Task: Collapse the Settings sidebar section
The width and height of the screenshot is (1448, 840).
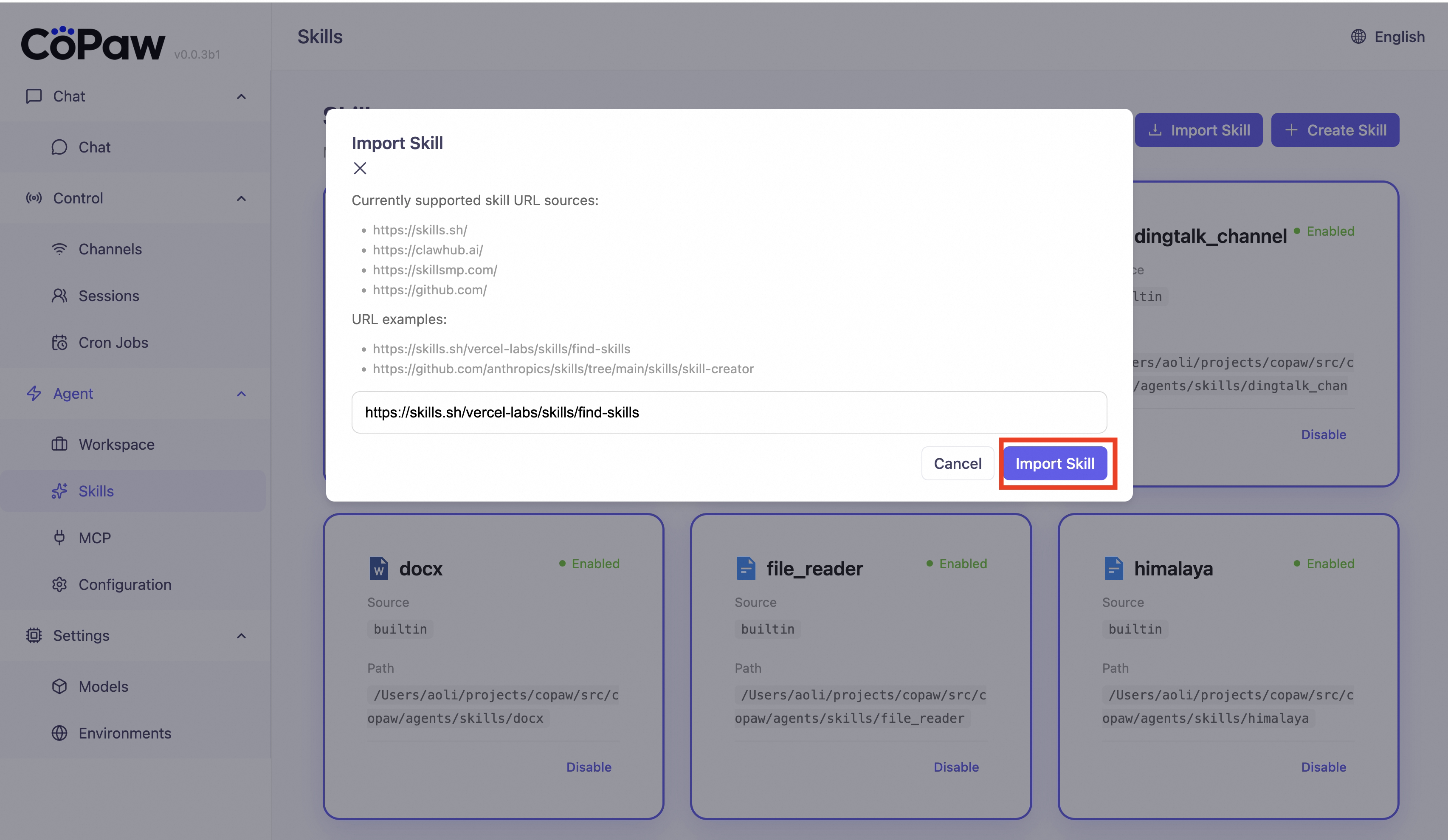Action: (x=241, y=635)
